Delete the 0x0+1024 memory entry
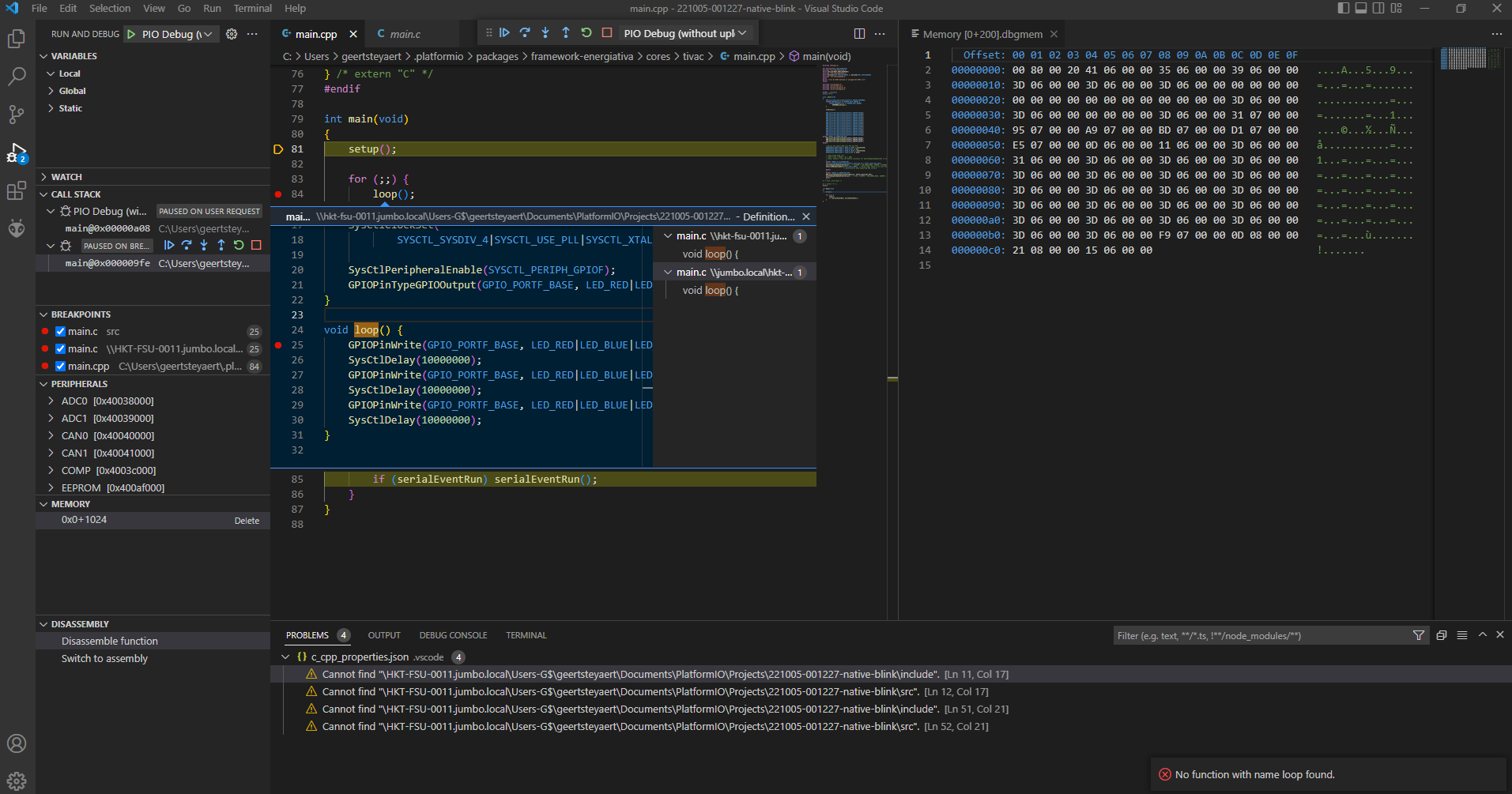This screenshot has width=1512, height=794. coord(247,521)
